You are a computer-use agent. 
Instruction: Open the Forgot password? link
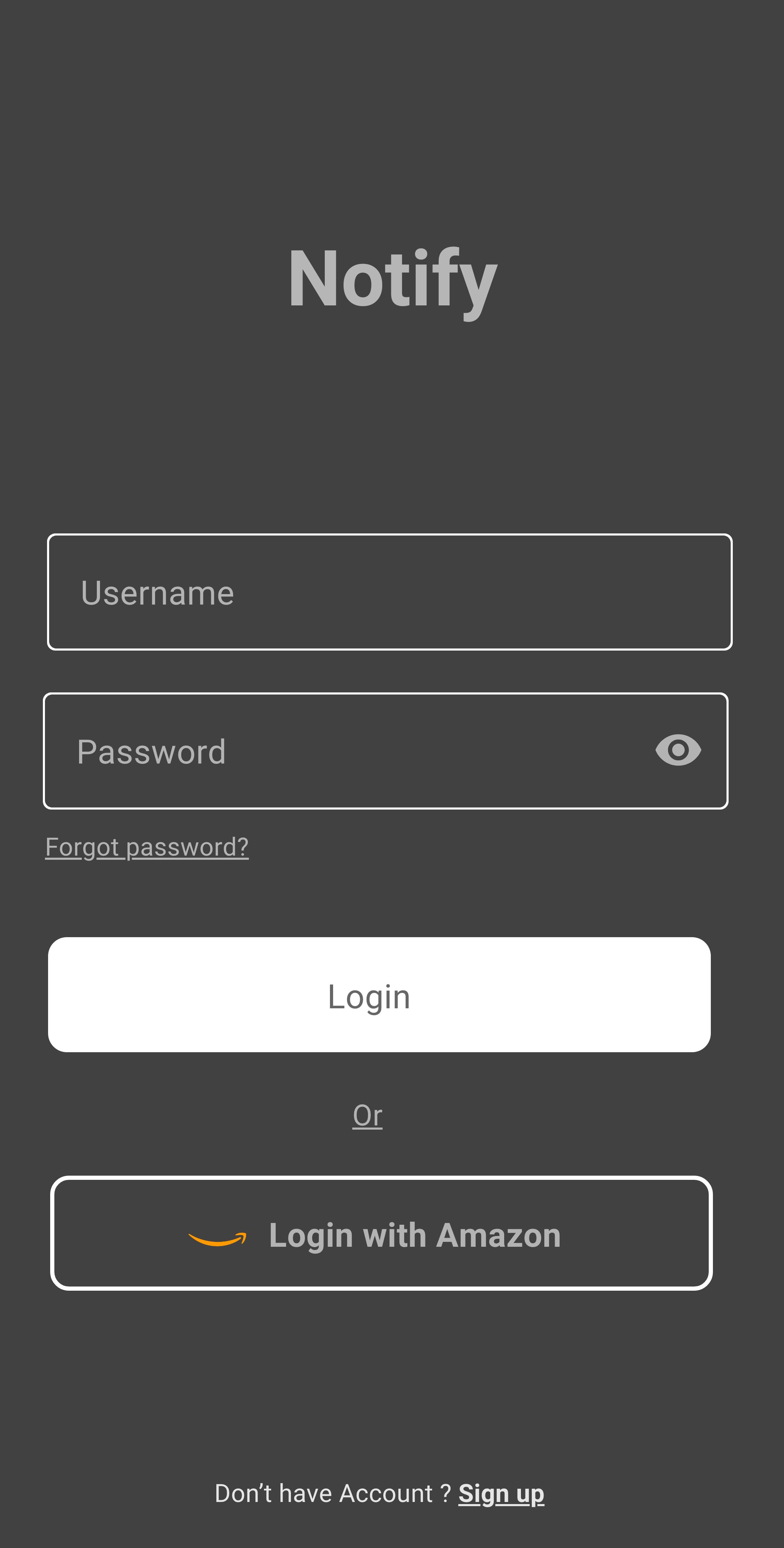(x=147, y=847)
